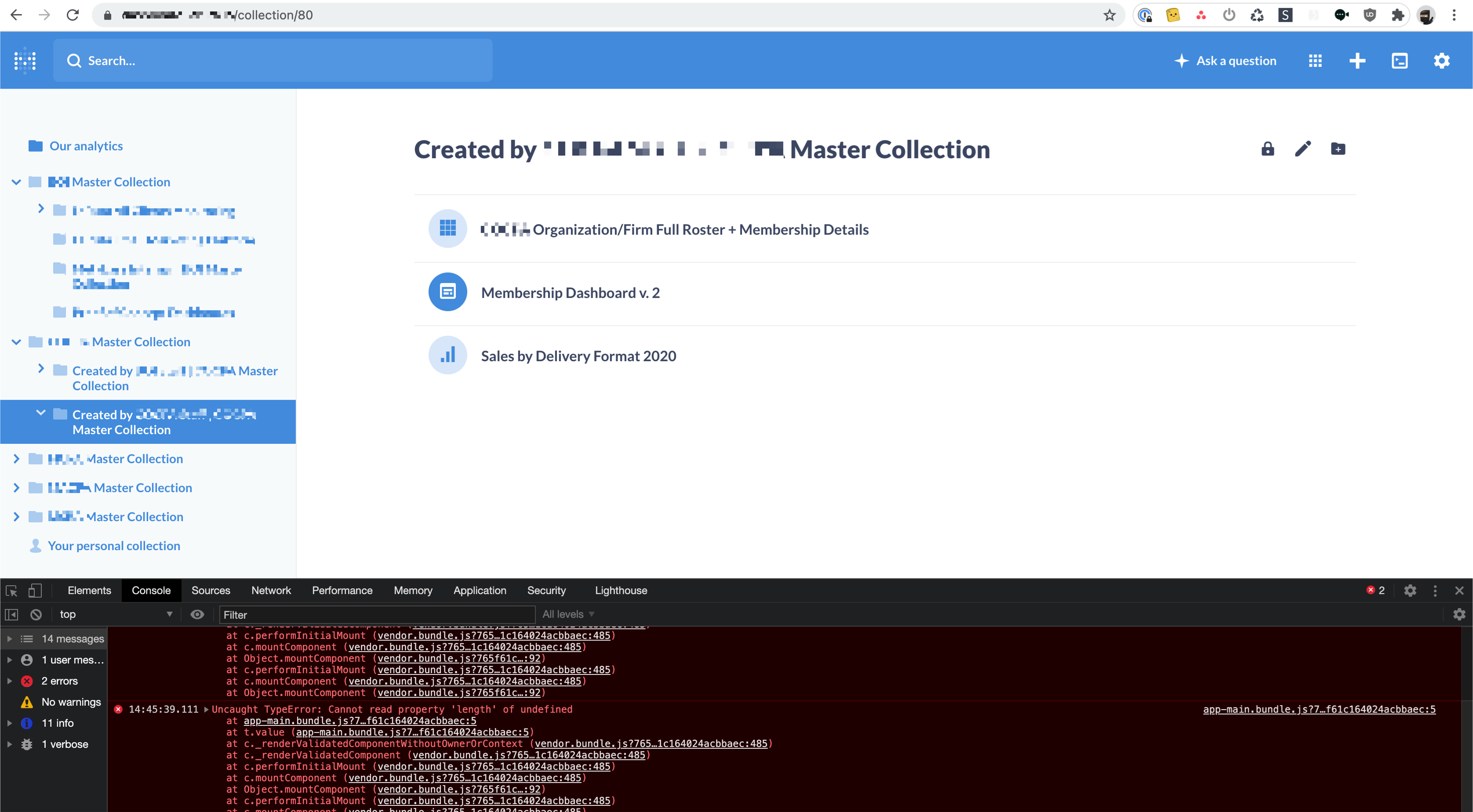Collapse the first Master Collection chevron
The image size is (1473, 812).
coord(17,182)
